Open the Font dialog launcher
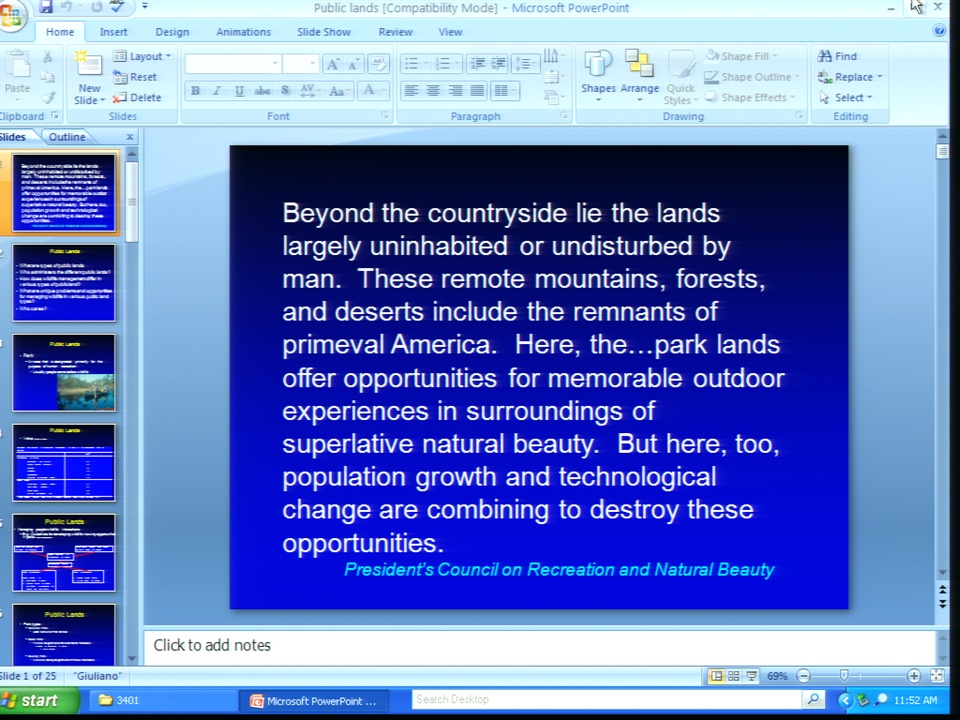The image size is (960, 720). 384,115
